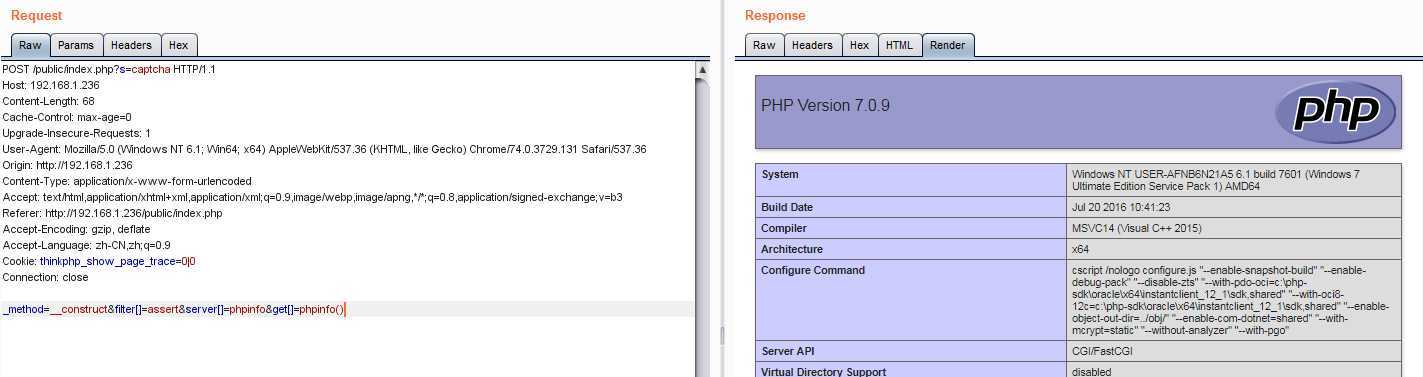Open the Response Headers tab
Image resolution: width=1423 pixels, height=377 pixels.
click(812, 45)
